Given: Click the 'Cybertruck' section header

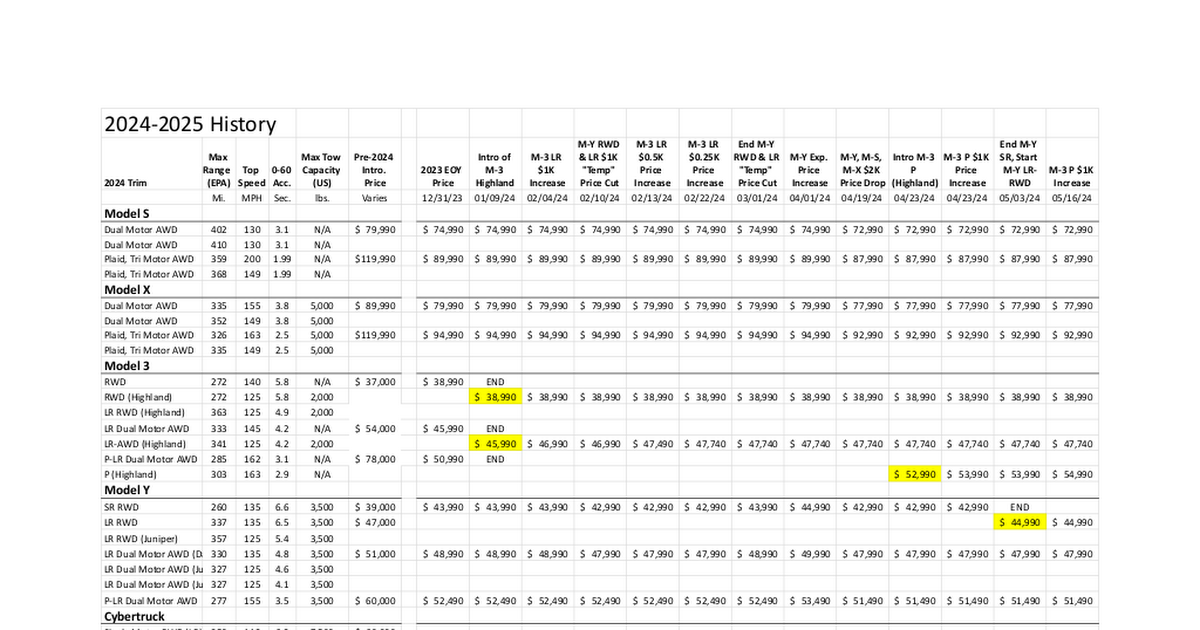Looking at the screenshot, I should (134, 616).
